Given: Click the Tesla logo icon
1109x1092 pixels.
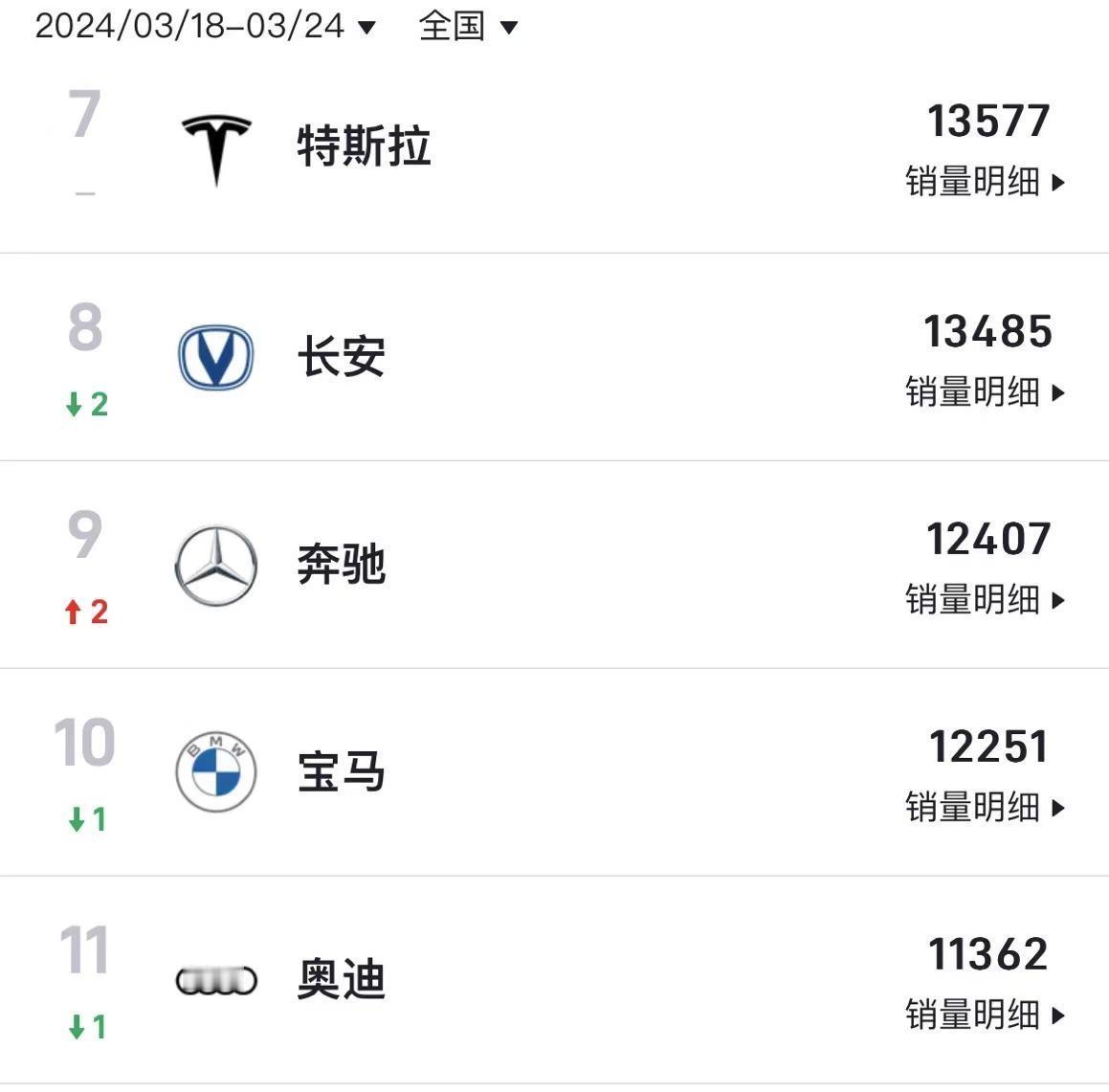Looking at the screenshot, I should [216, 149].
